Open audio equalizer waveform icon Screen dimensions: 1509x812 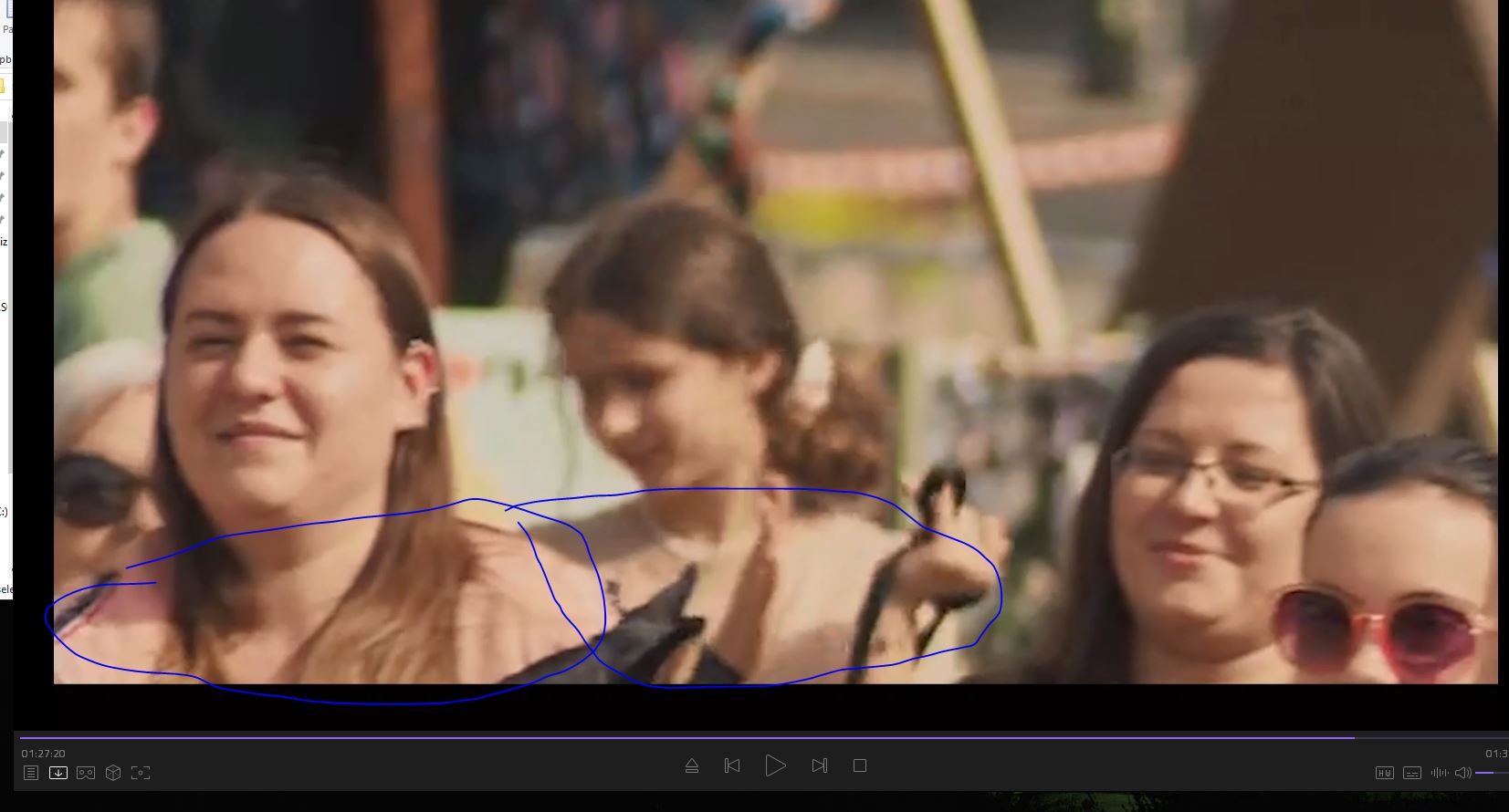1440,773
